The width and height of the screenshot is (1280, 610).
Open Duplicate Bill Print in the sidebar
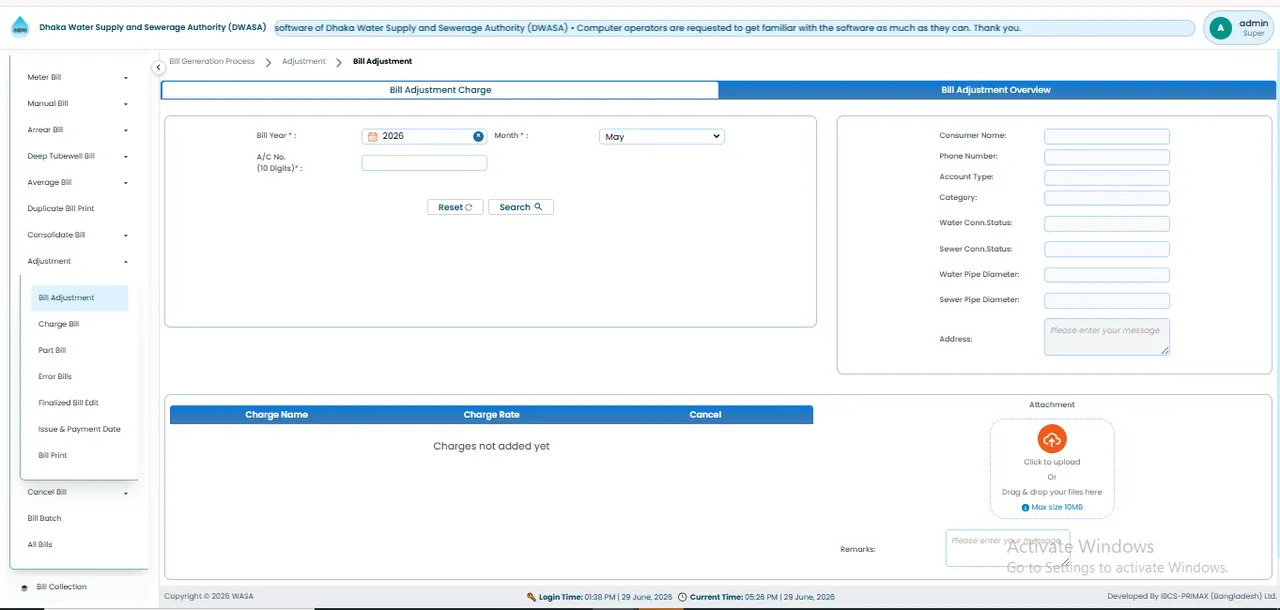click(x=61, y=209)
